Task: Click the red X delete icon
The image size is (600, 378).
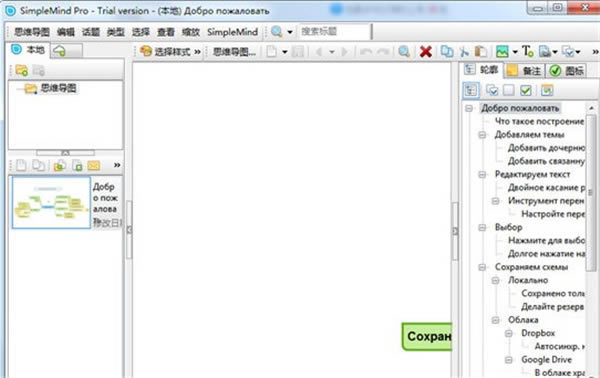Action: 426,51
